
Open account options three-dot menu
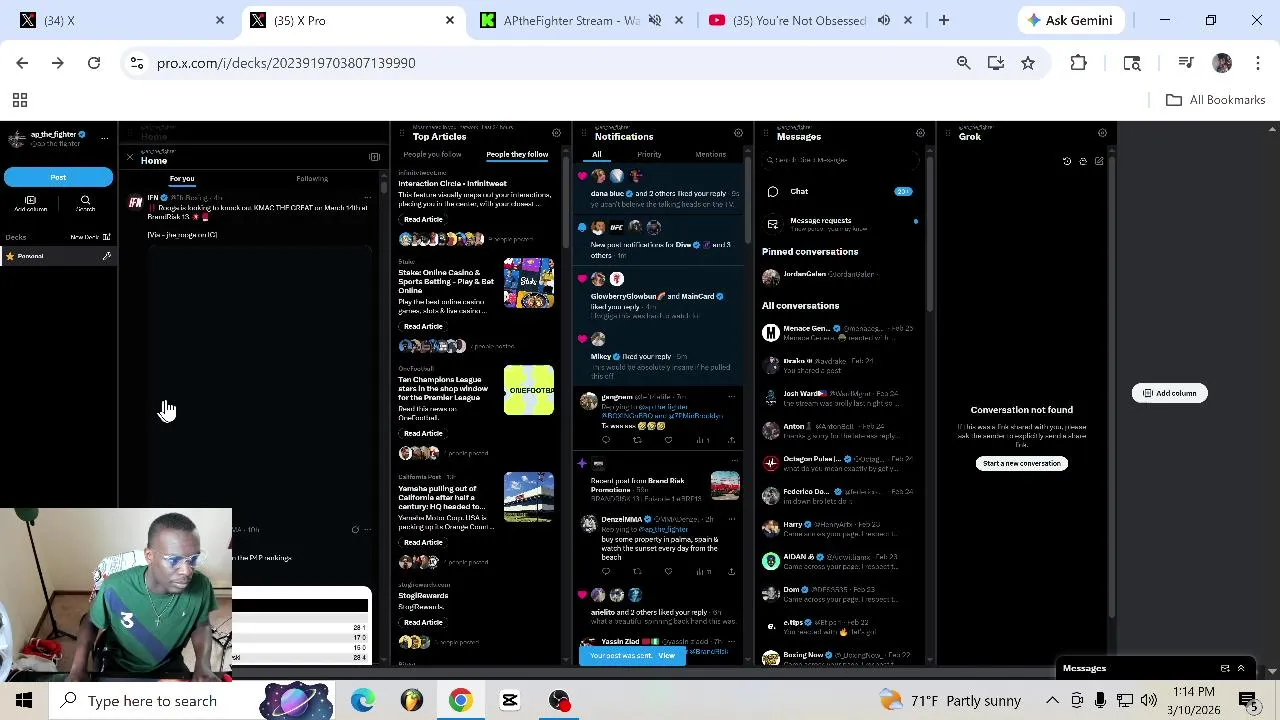point(104,138)
